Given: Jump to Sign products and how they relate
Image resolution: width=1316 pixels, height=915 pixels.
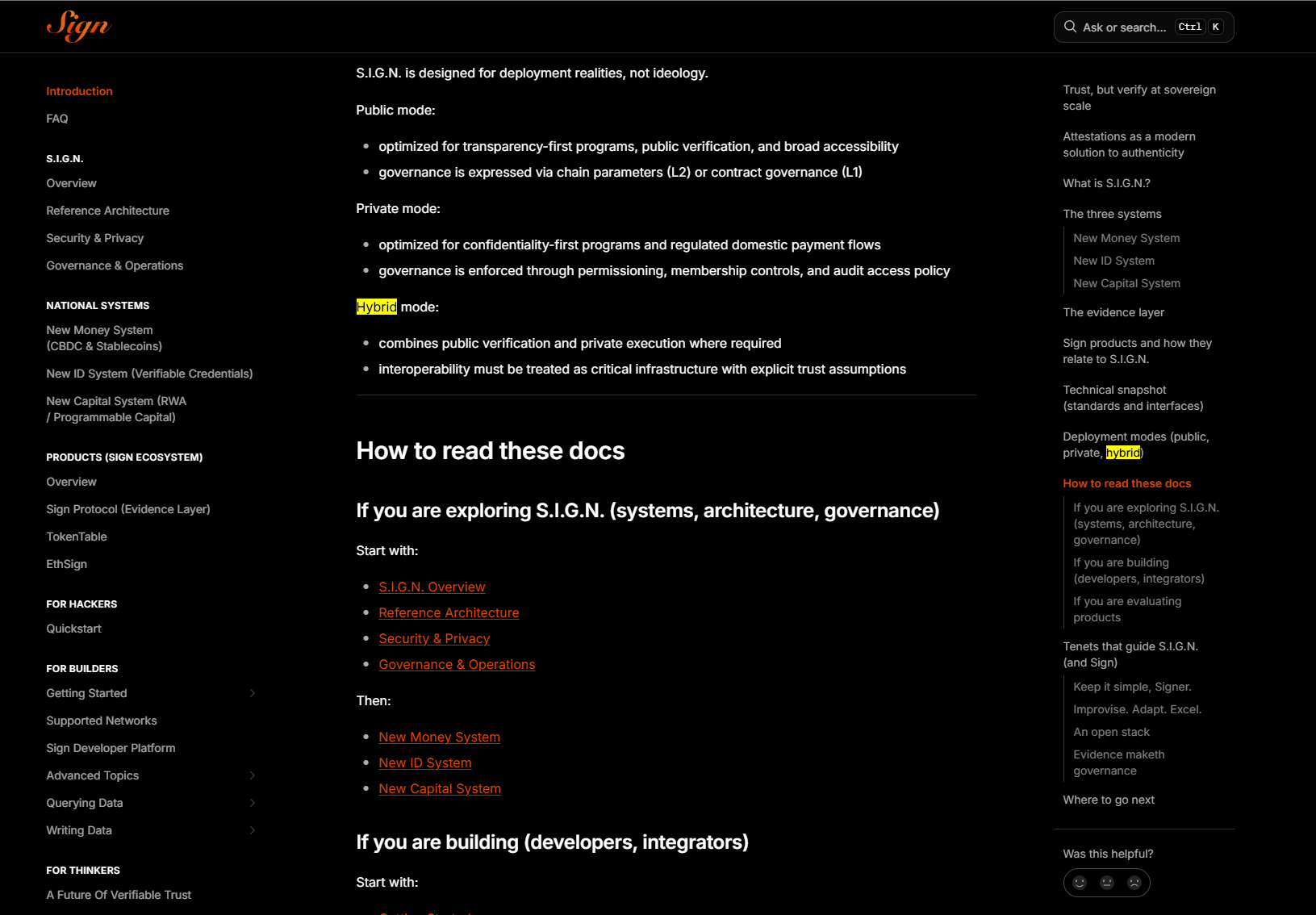Looking at the screenshot, I should [1137, 351].
